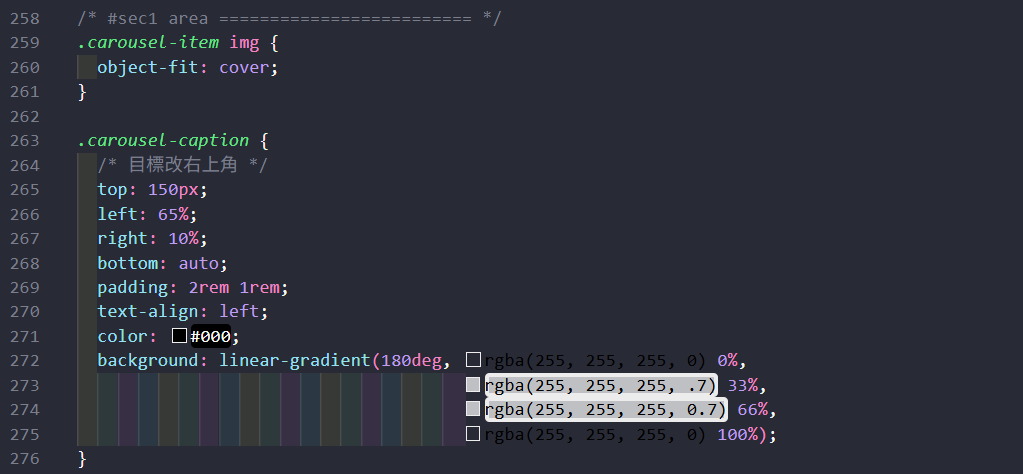
Task: Click the black #000 color swatch
Action: 180,336
